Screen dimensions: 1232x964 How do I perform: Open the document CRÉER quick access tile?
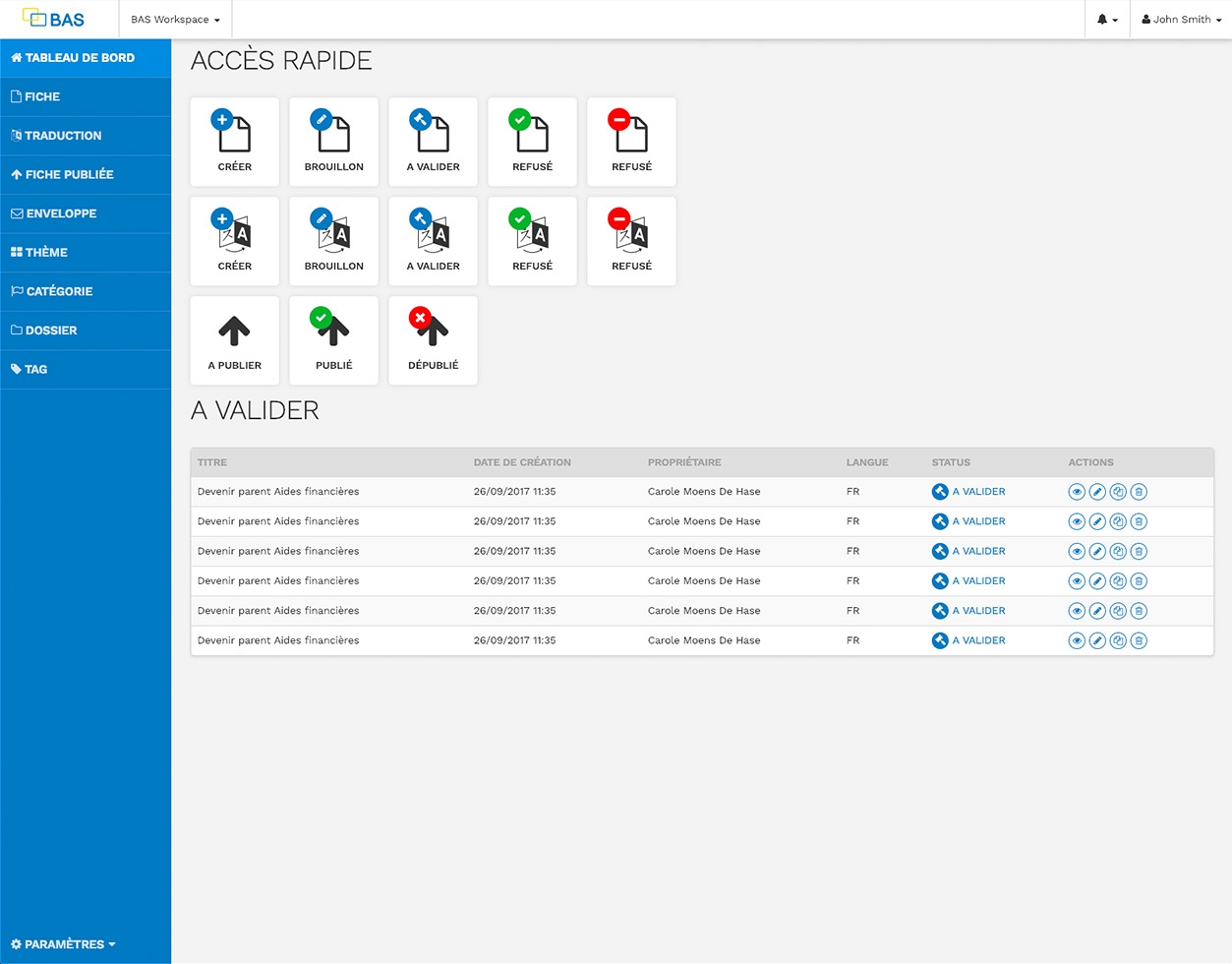coord(234,142)
